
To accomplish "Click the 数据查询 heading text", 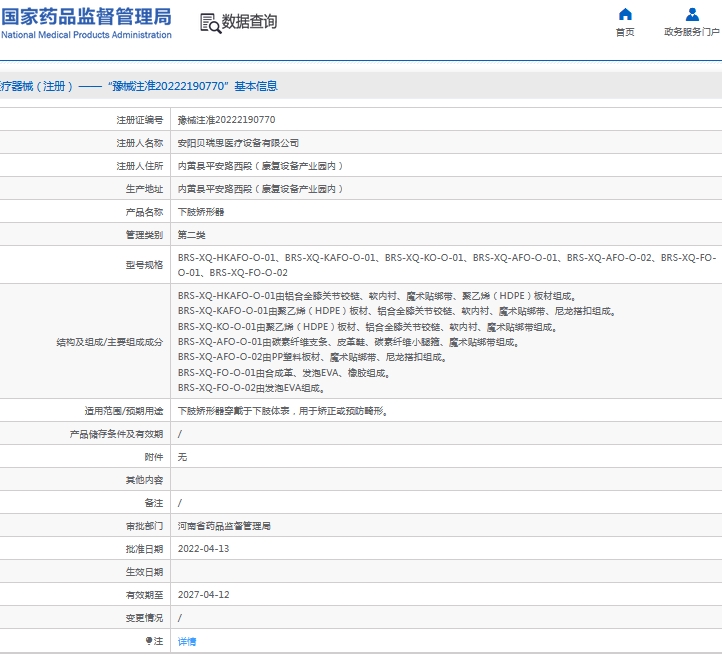I will click(x=249, y=22).
